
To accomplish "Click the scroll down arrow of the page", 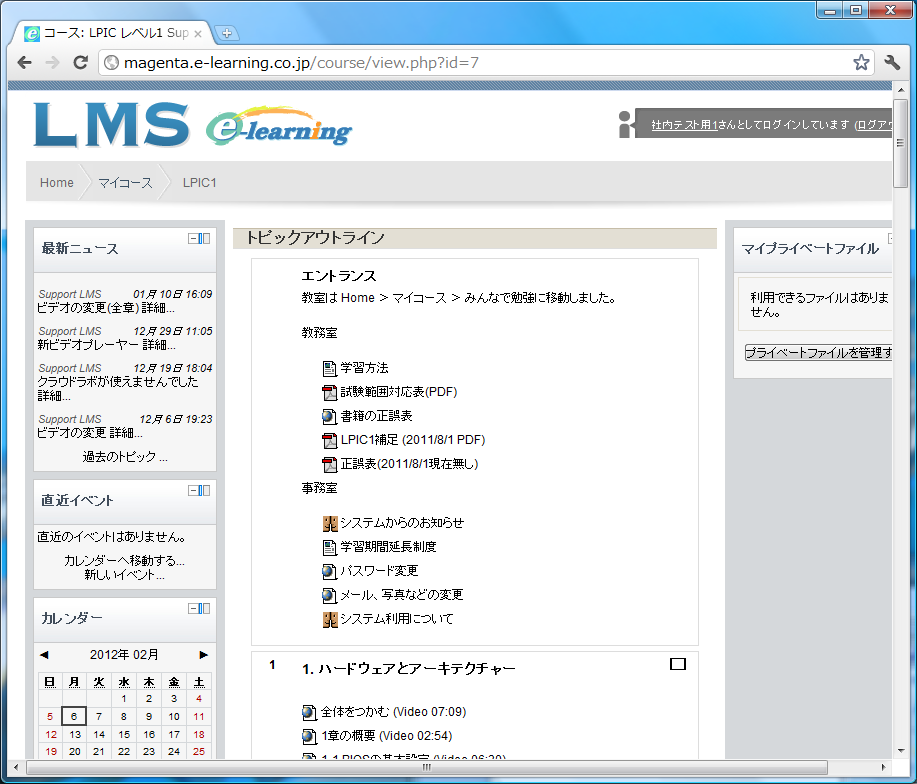I will click(x=901, y=751).
